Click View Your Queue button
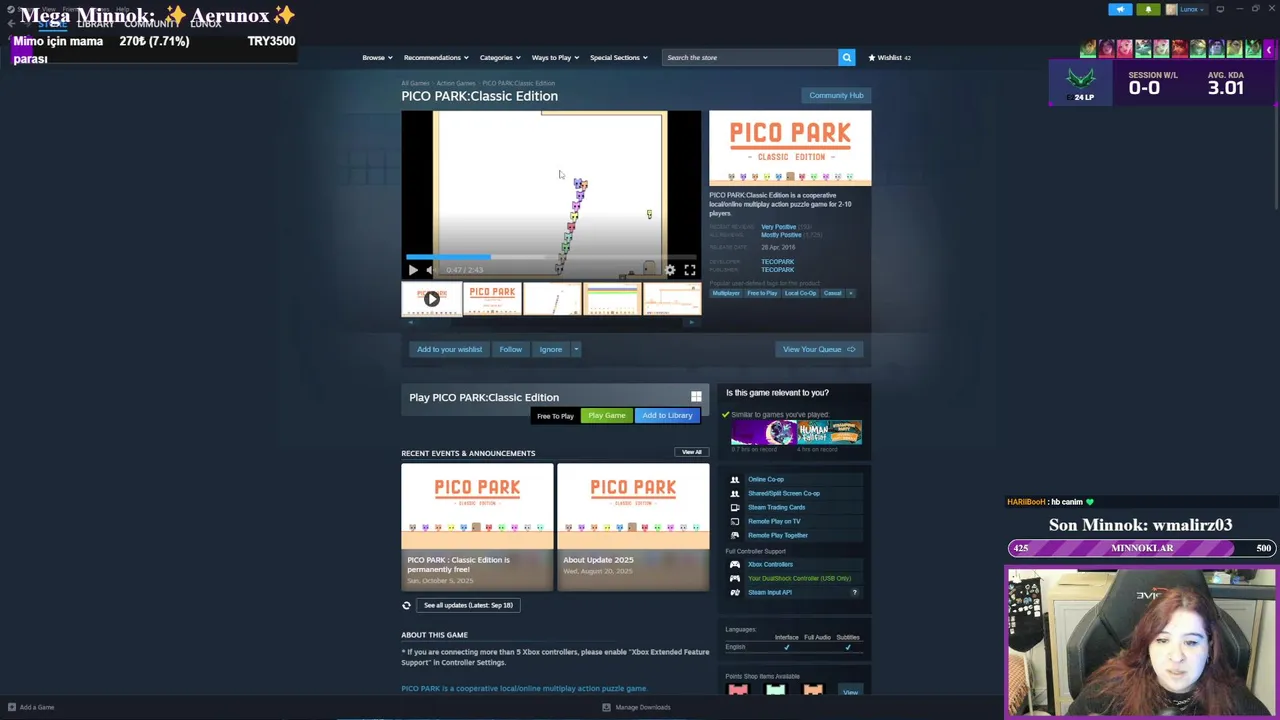This screenshot has height=720, width=1280. [819, 349]
